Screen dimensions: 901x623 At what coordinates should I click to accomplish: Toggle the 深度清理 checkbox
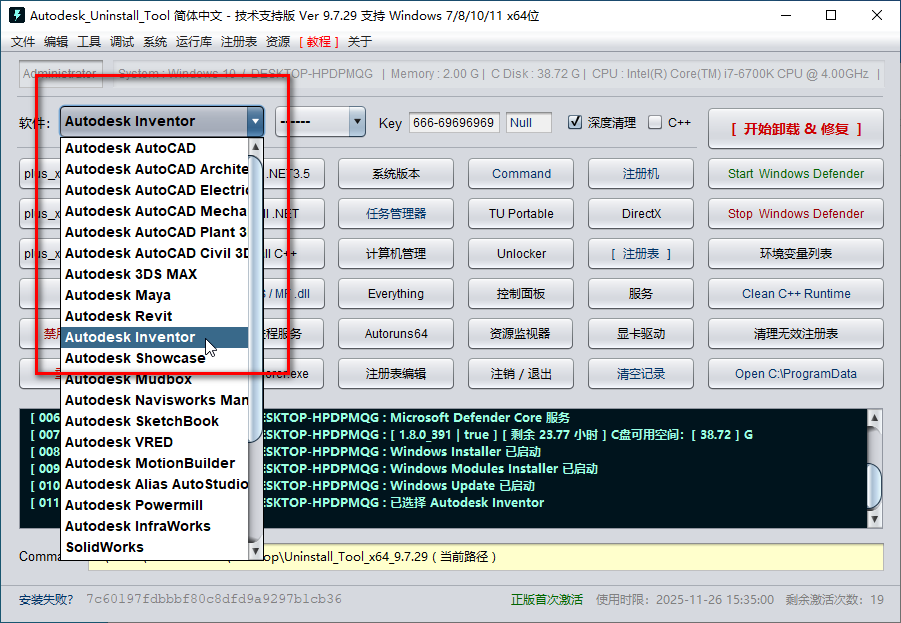coord(575,122)
